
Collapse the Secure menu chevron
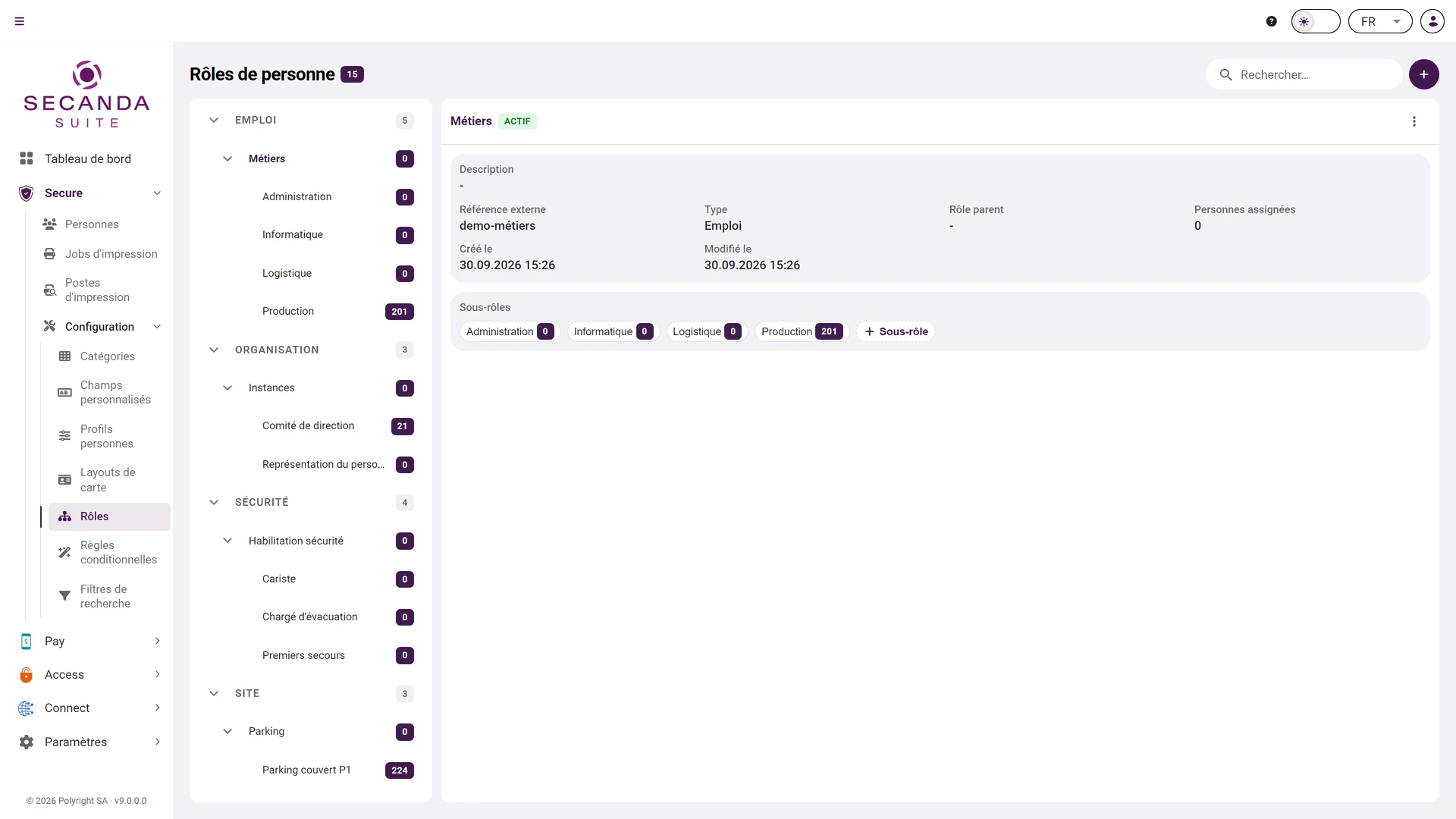coord(157,193)
